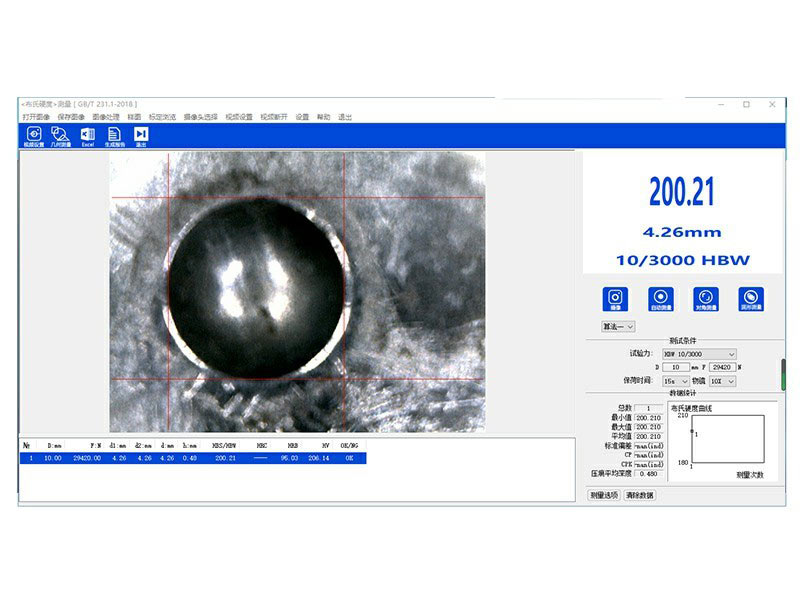Click the 退出 exit icon in the blue toolbar
800x600 pixels.
pyautogui.click(x=141, y=135)
